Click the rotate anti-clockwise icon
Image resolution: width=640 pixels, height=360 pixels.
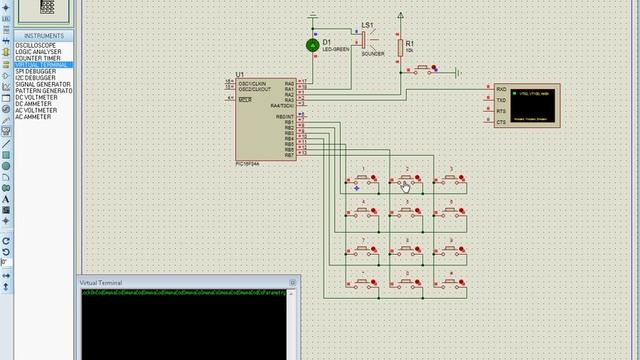click(x=6, y=252)
